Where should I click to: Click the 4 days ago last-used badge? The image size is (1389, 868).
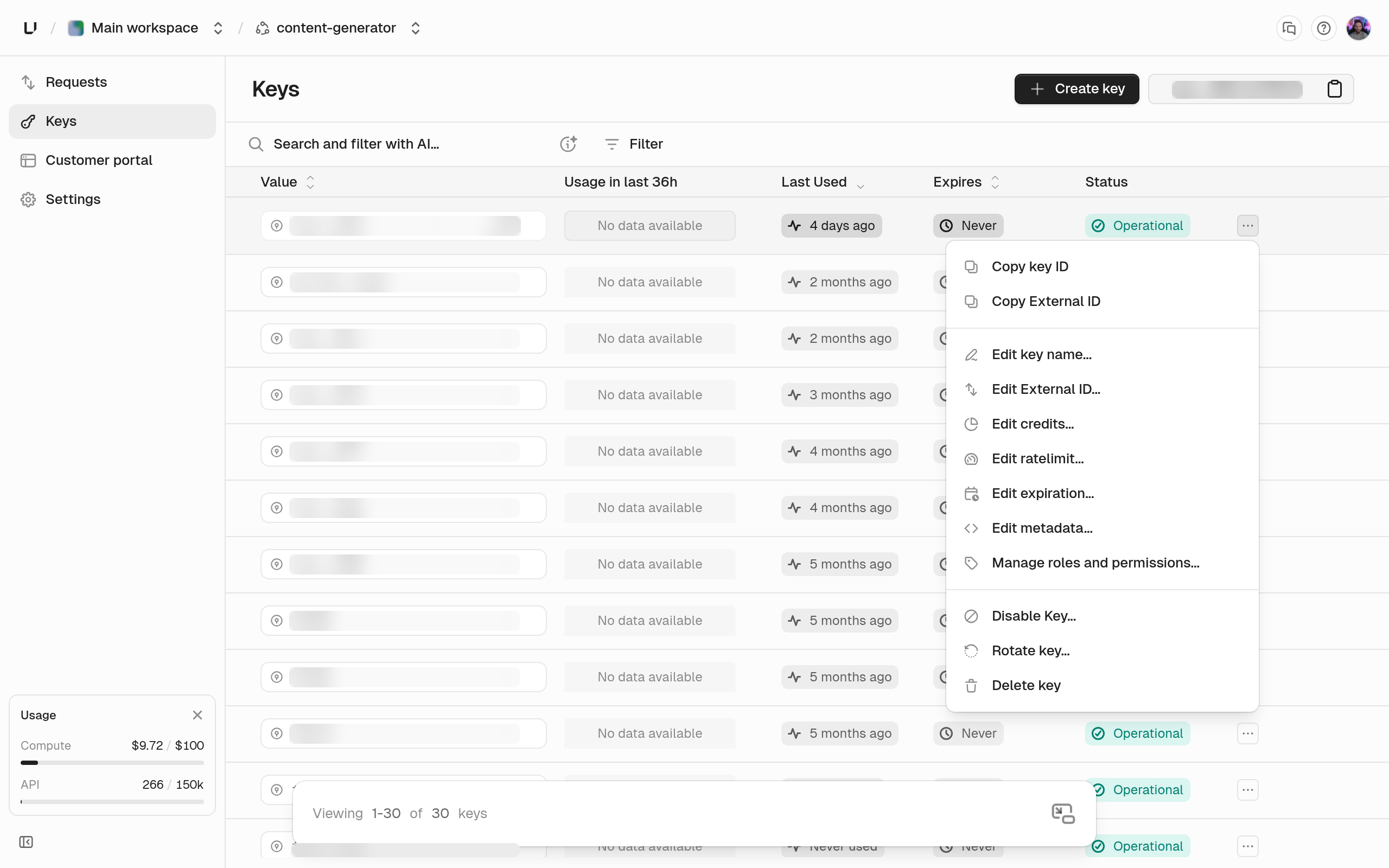[831, 226]
